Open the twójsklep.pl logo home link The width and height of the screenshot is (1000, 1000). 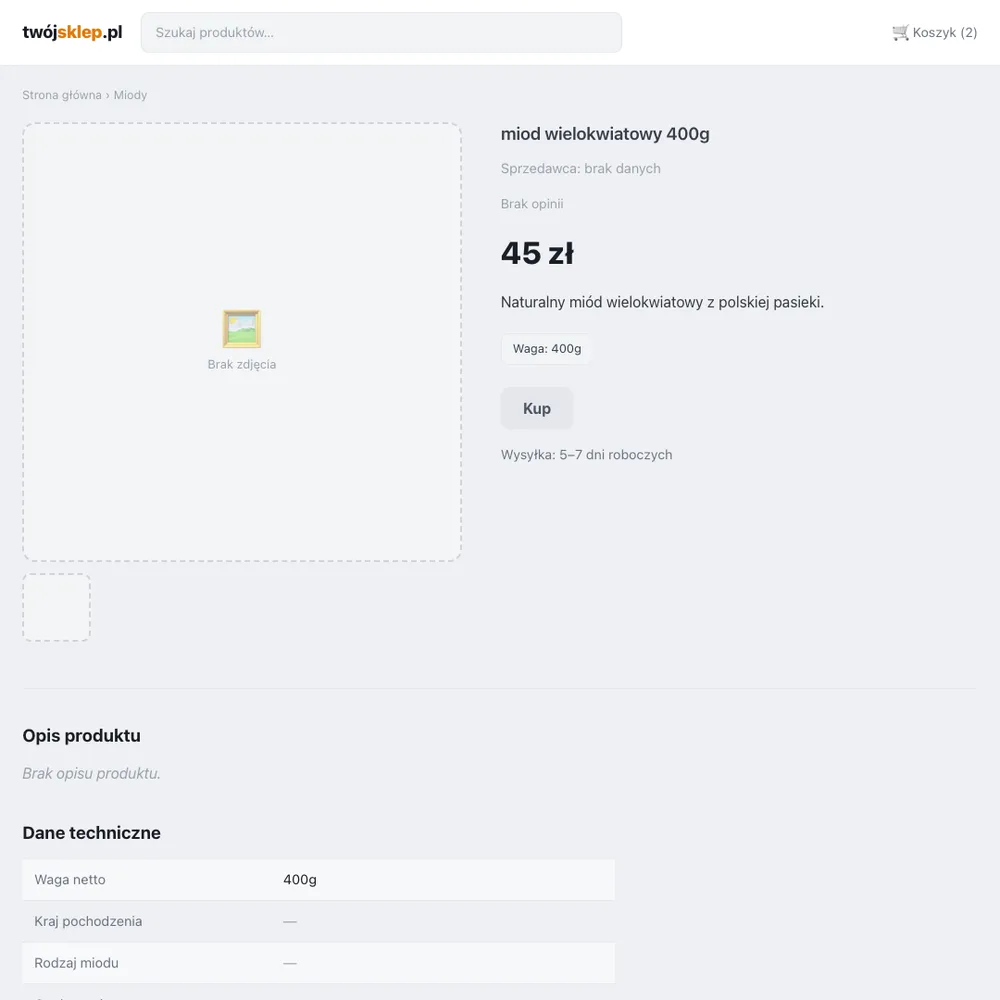[72, 33]
